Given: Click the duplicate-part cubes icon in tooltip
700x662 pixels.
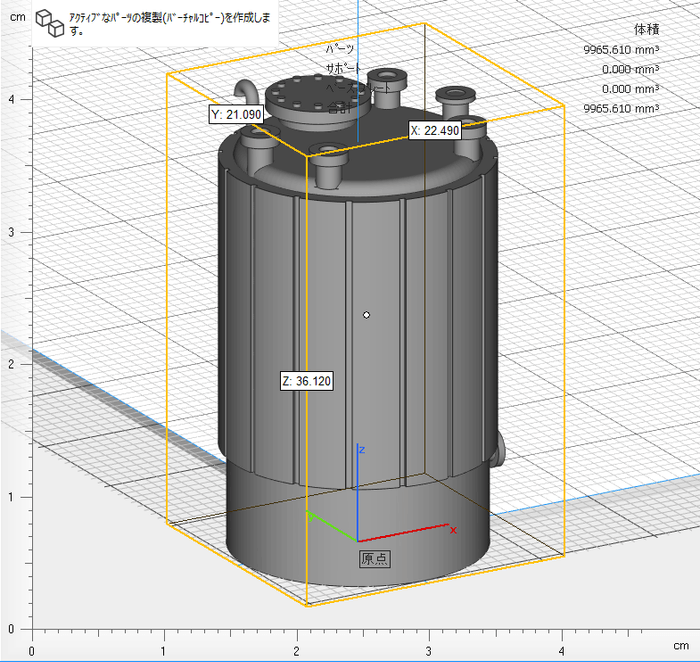Looking at the screenshot, I should pyautogui.click(x=50, y=22).
